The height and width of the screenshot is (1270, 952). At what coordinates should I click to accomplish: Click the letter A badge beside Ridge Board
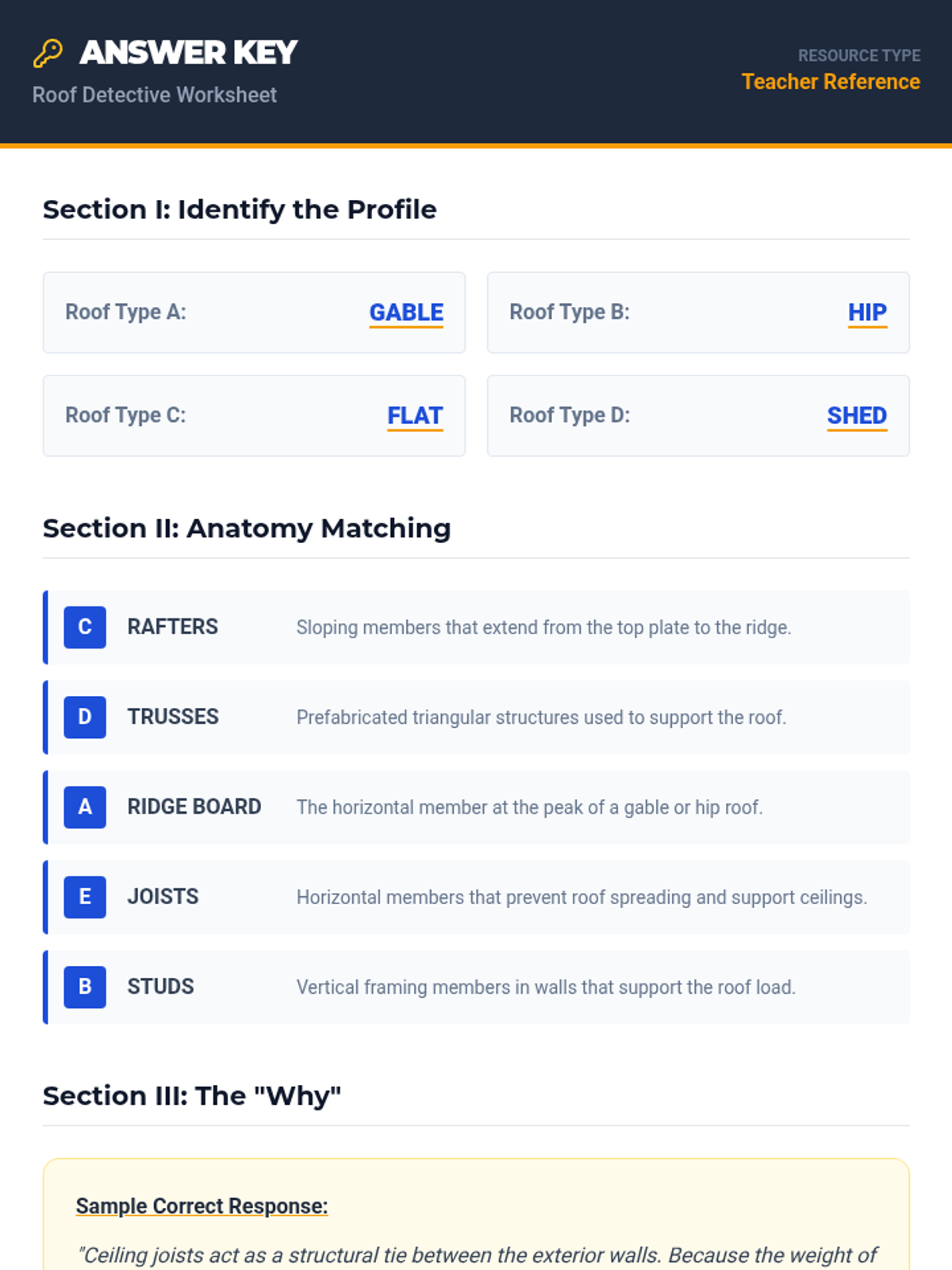85,807
